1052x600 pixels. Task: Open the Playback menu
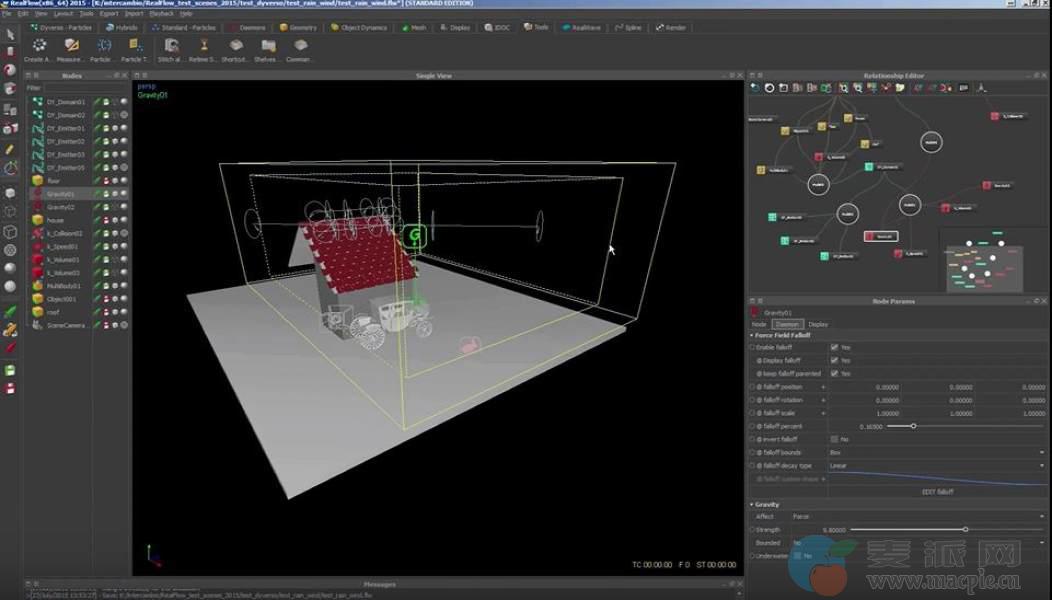pos(161,14)
